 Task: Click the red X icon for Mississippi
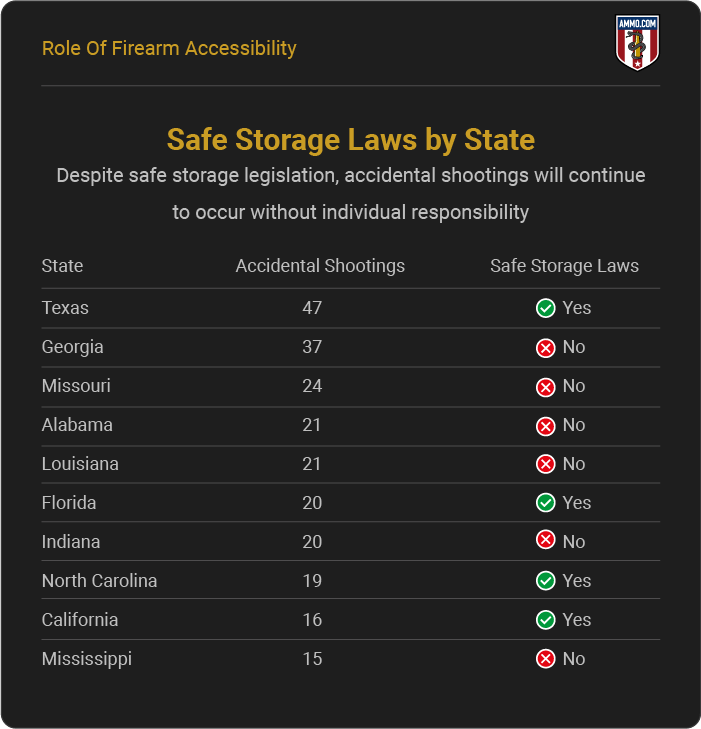point(546,659)
